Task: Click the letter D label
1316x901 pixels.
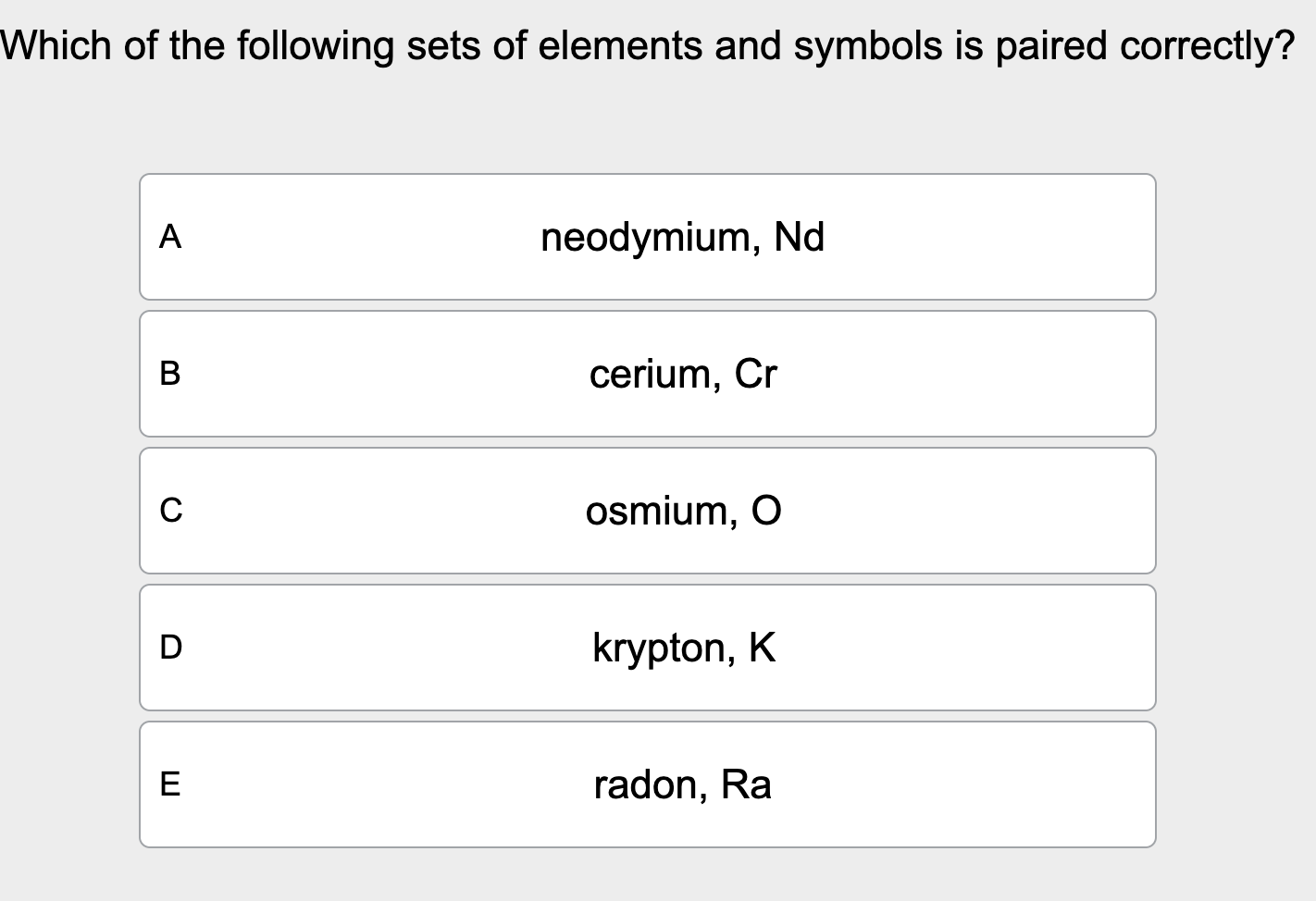Action: pos(170,647)
